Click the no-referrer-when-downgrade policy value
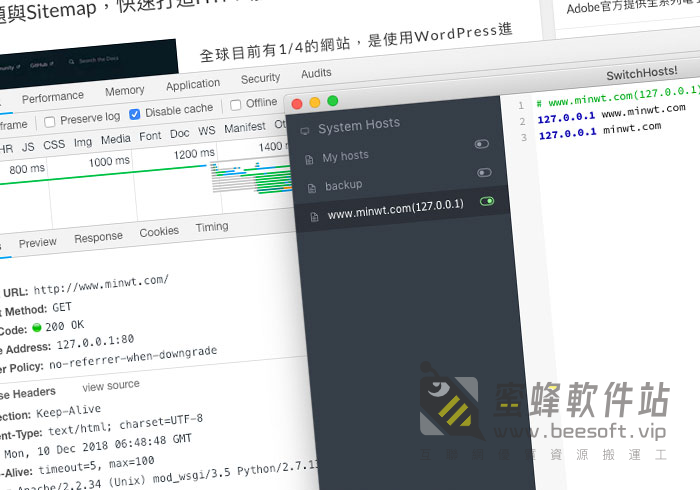The width and height of the screenshot is (700, 490). 133,357
